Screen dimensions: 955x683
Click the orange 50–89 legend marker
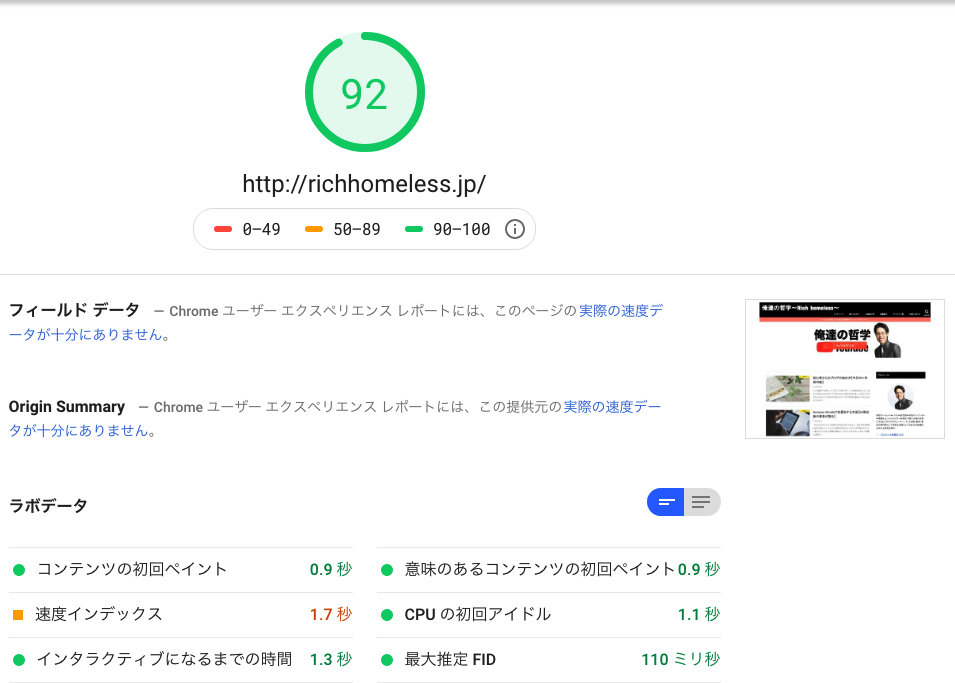tap(313, 229)
